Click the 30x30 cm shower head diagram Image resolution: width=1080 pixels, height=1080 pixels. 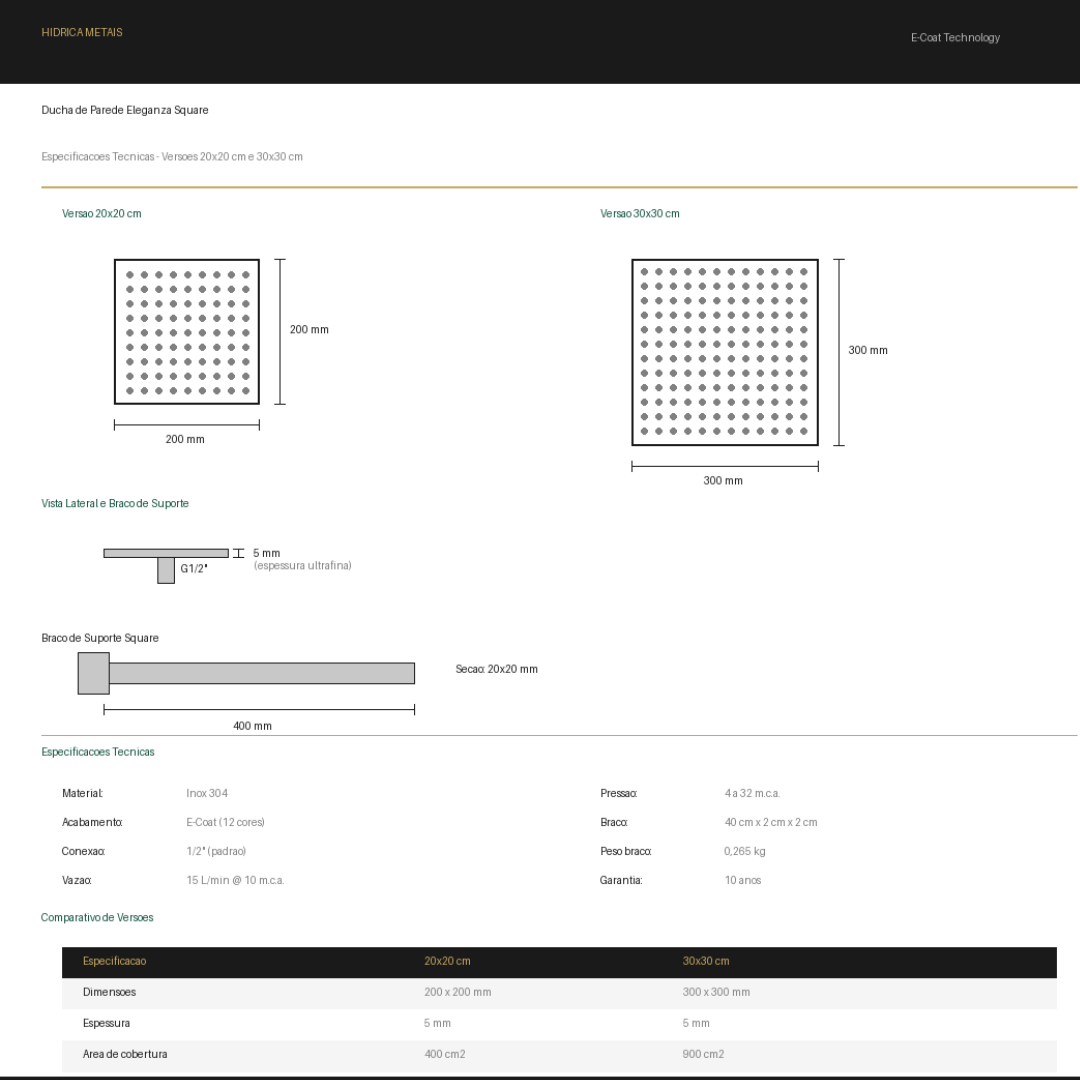[x=725, y=352]
